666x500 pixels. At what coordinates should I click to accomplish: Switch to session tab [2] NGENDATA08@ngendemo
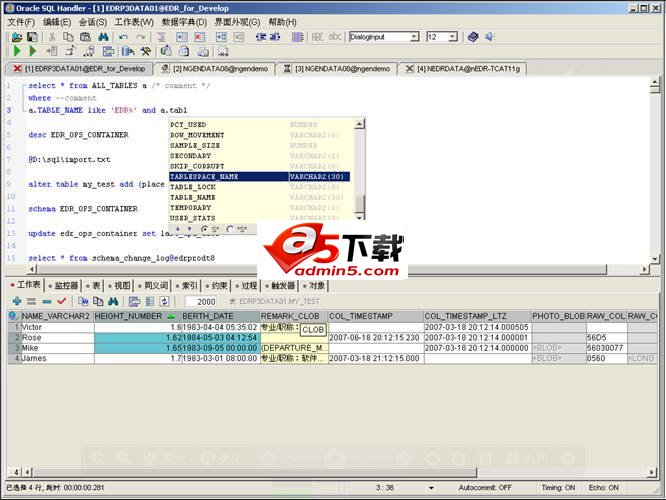click(215, 68)
